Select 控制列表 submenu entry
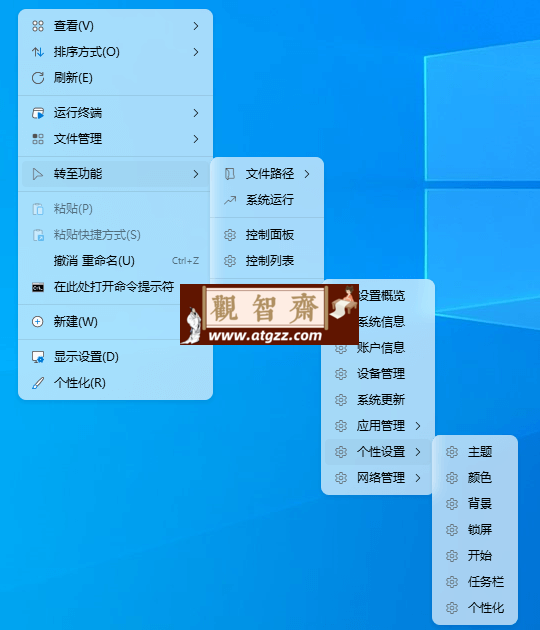This screenshot has height=630, width=540. 267,261
